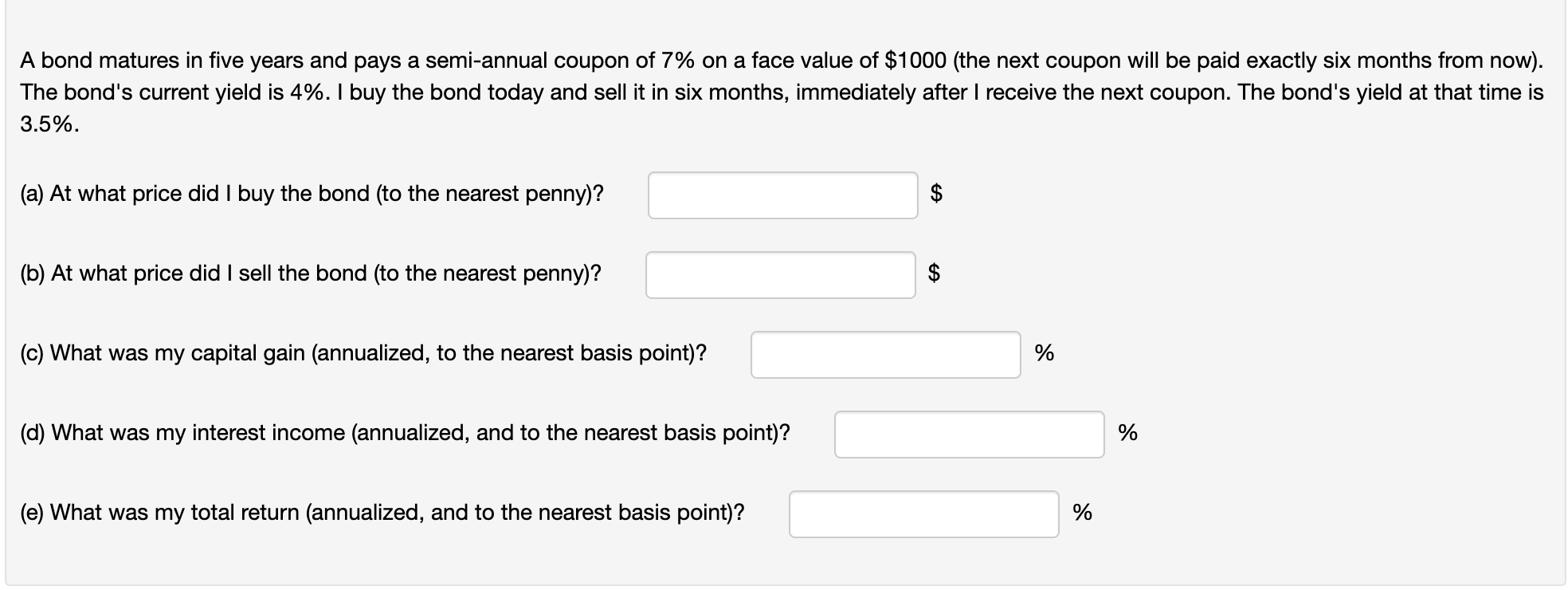
Task: Click the line starting "The bond's current yield"
Action: click(781, 92)
